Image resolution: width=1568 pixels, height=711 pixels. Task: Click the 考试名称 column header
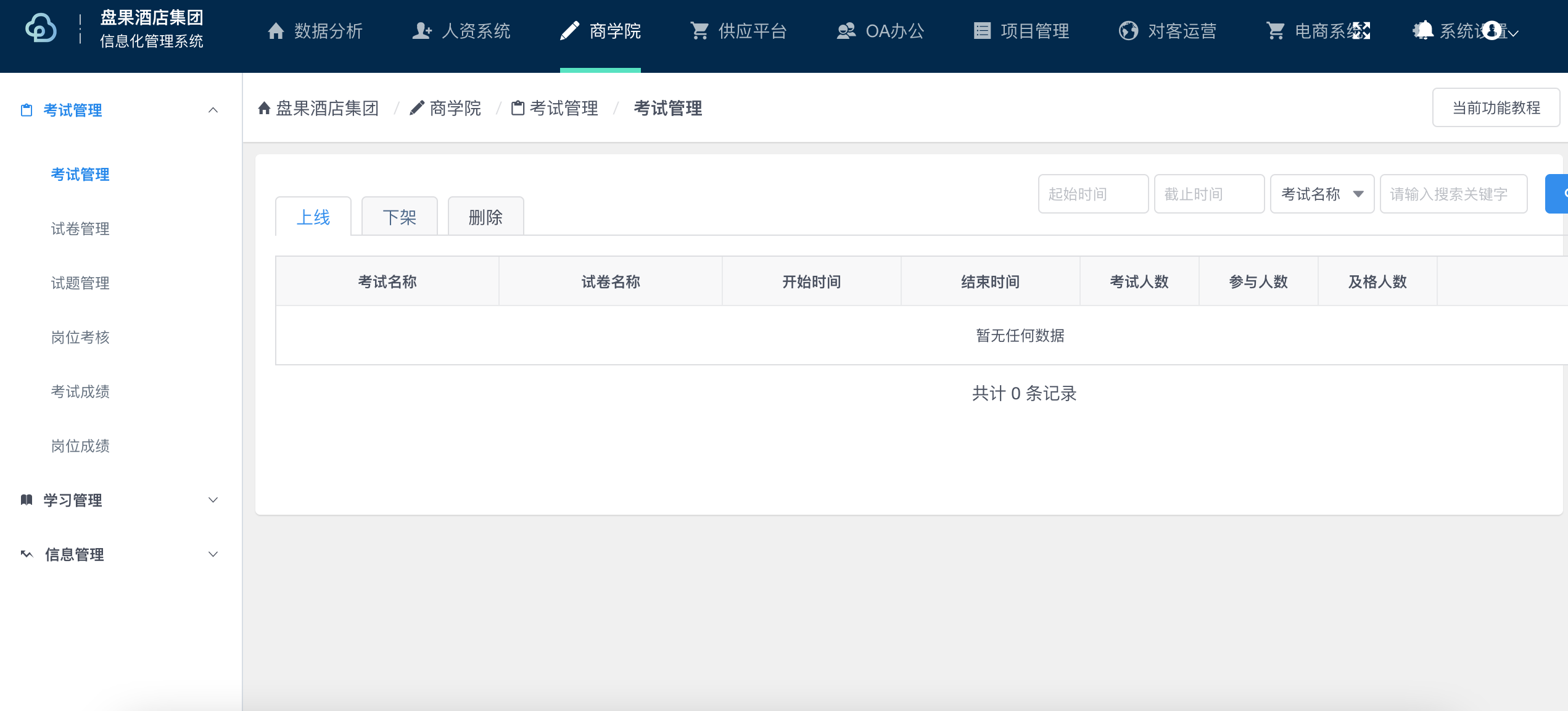coord(387,282)
